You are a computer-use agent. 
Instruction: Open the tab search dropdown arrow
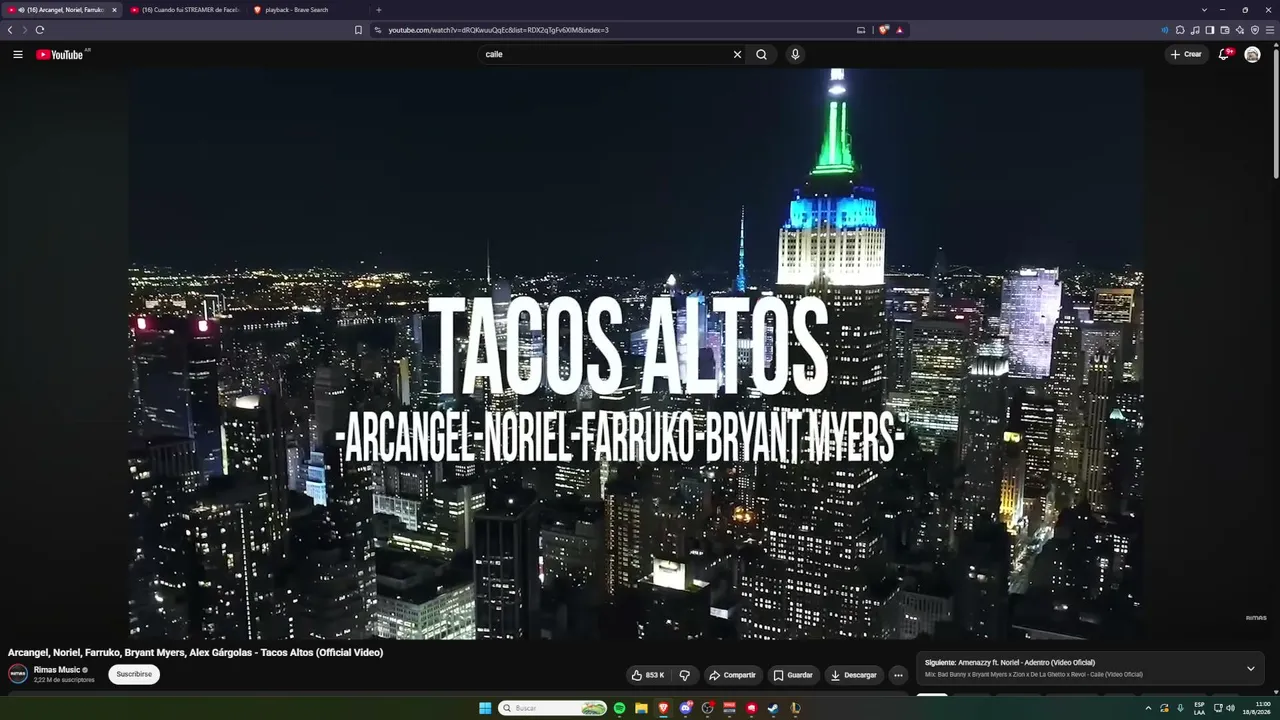click(x=1204, y=10)
